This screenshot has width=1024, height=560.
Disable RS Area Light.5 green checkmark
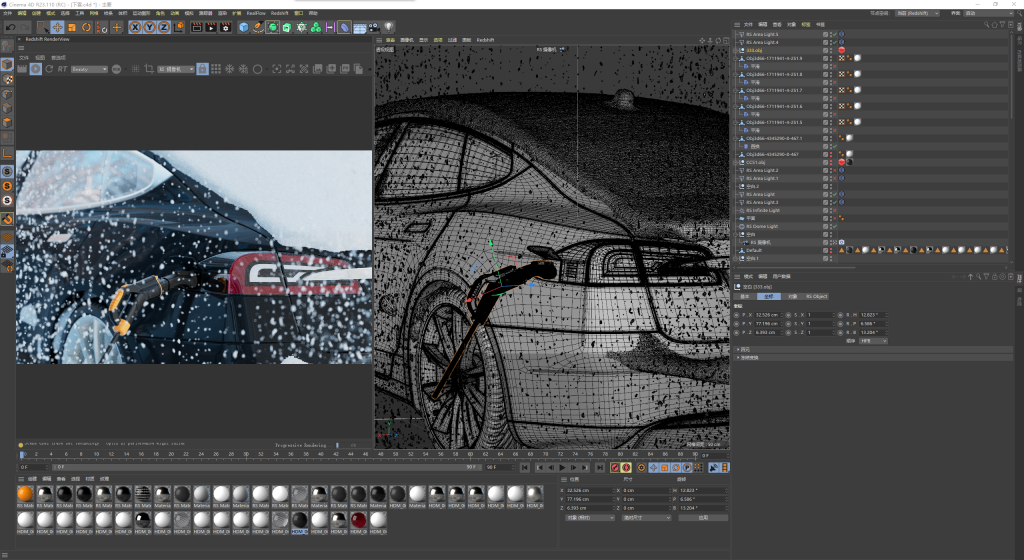click(835, 34)
